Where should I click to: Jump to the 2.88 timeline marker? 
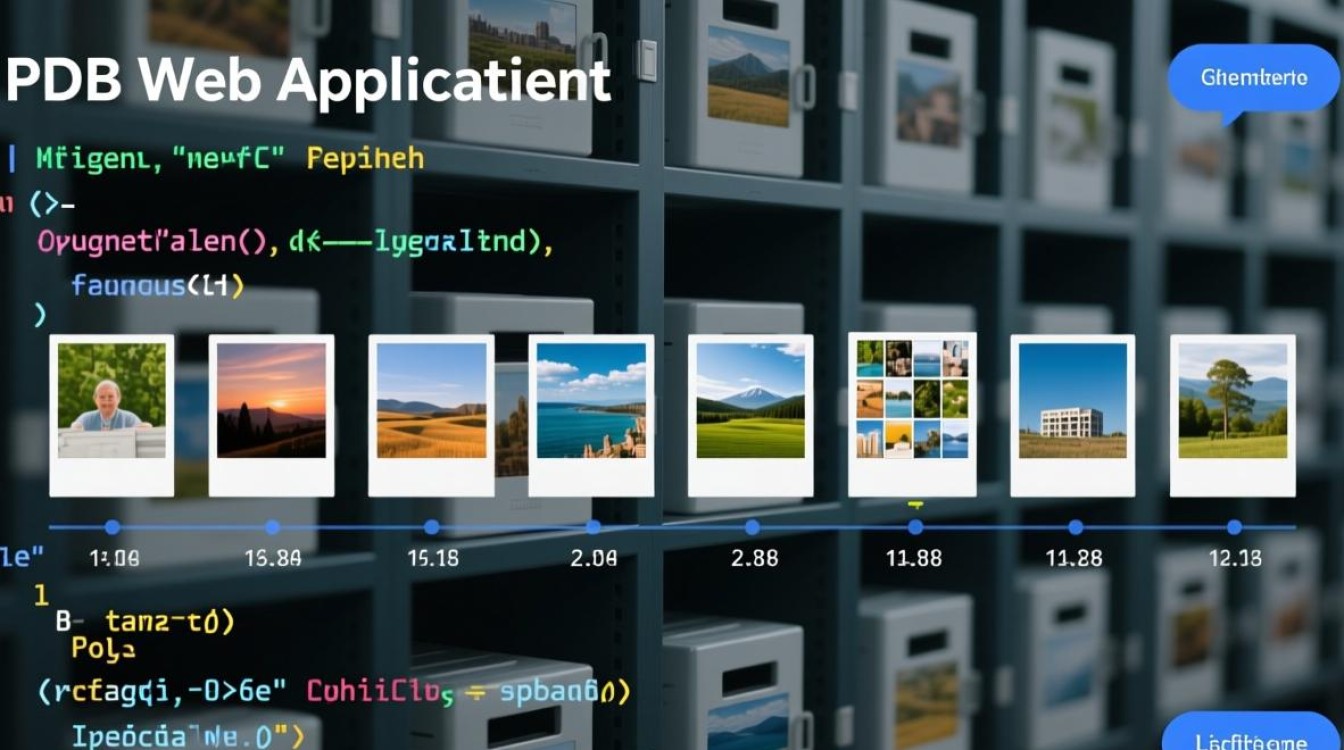click(x=752, y=527)
